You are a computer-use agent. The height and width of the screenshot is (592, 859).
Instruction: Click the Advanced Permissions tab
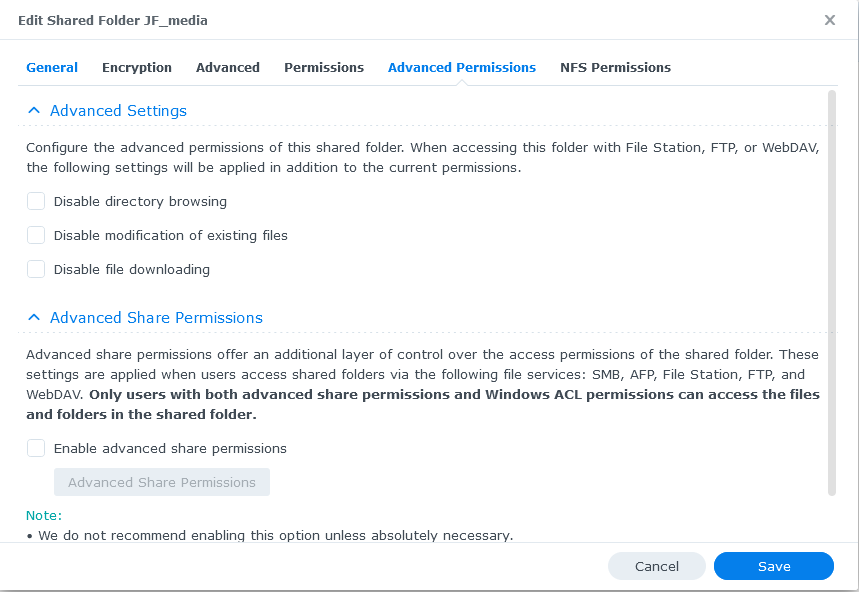point(462,68)
